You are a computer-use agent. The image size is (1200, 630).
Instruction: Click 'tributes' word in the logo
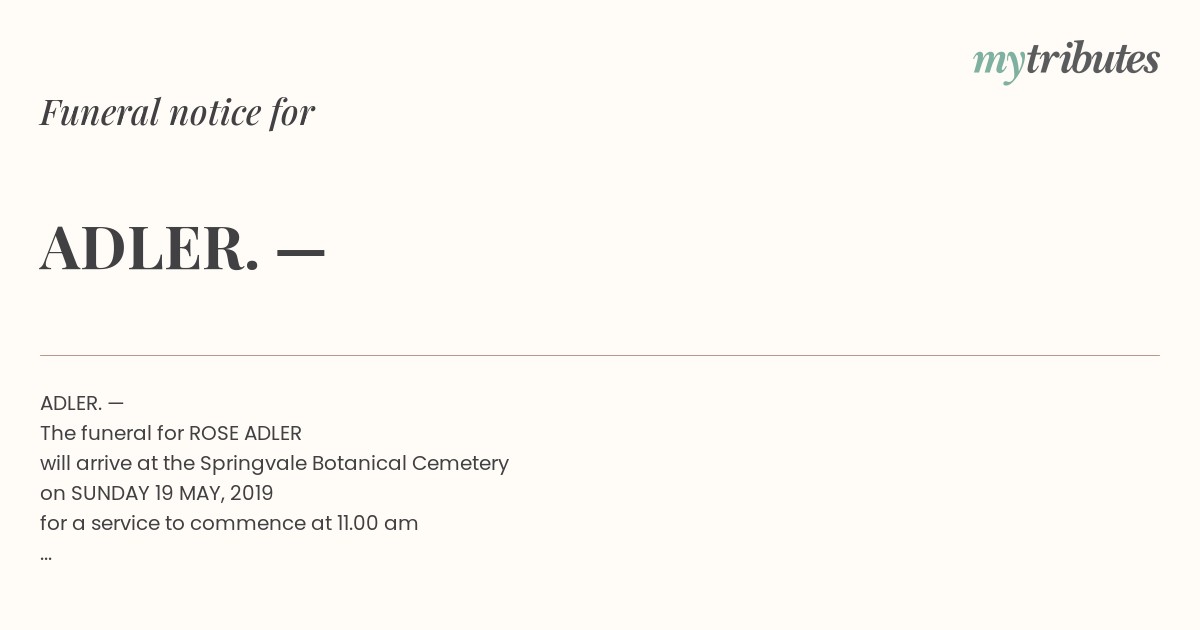(1092, 59)
